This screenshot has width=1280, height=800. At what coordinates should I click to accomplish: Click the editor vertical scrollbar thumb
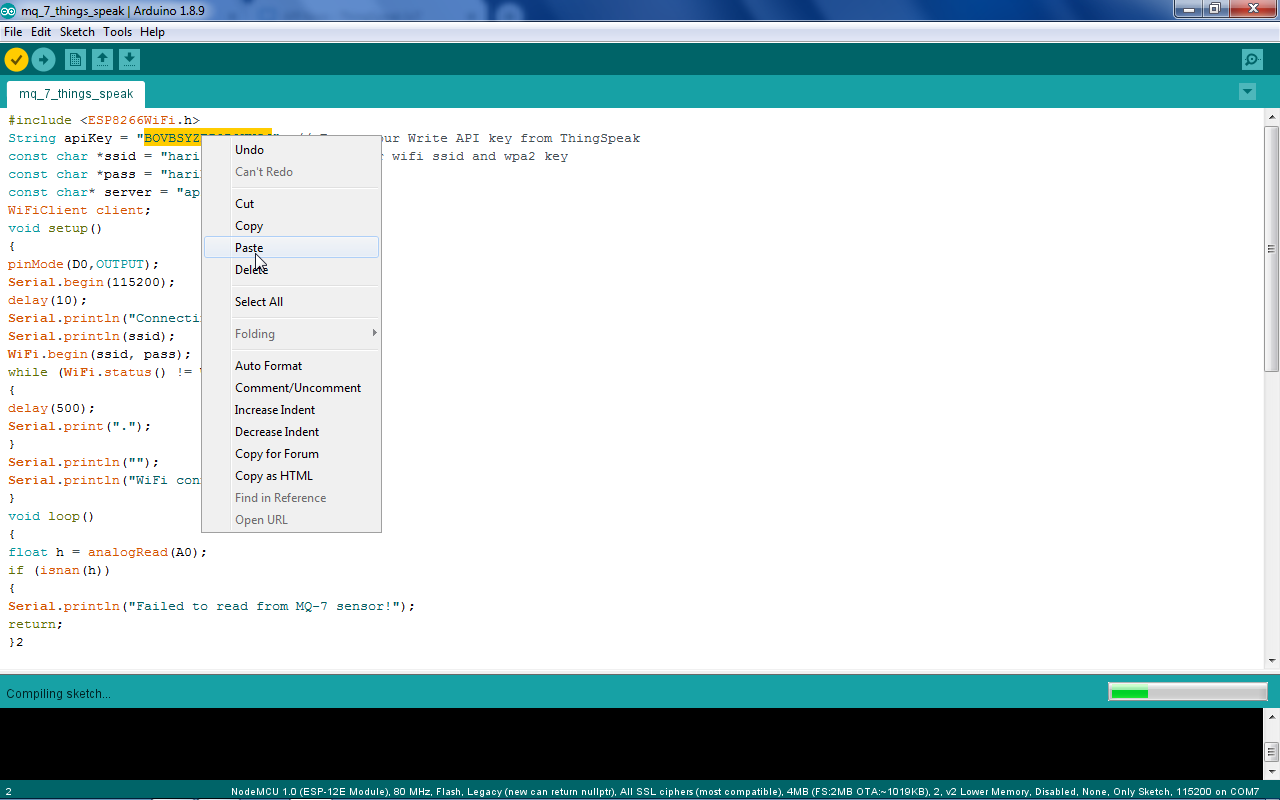[1271, 249]
